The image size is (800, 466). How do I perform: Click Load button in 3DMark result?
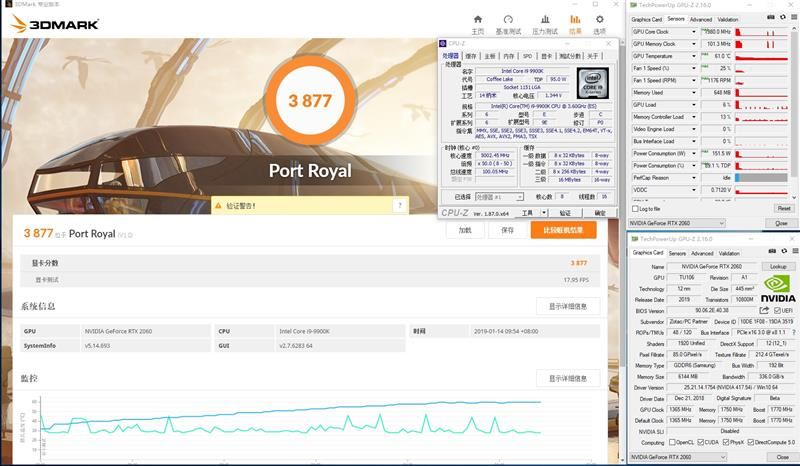pyautogui.click(x=465, y=230)
